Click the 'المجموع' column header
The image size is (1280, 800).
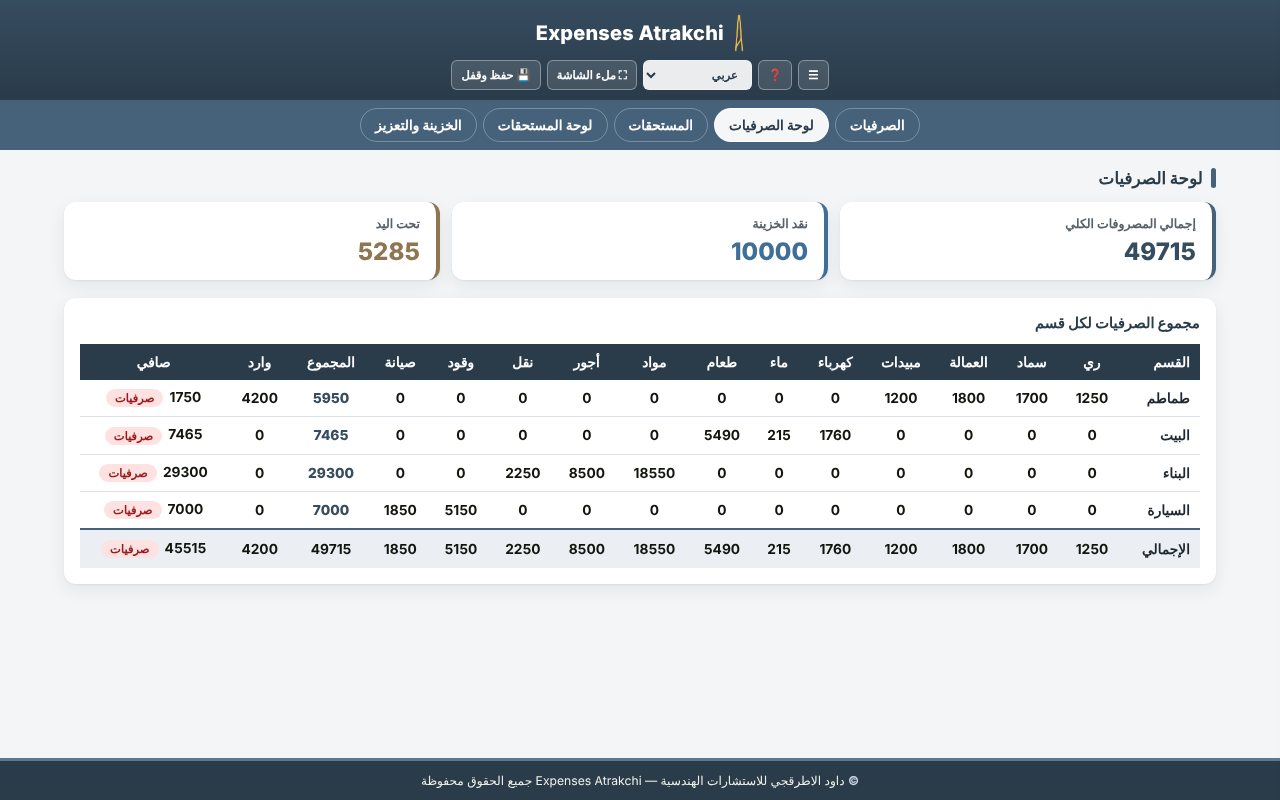(x=331, y=362)
